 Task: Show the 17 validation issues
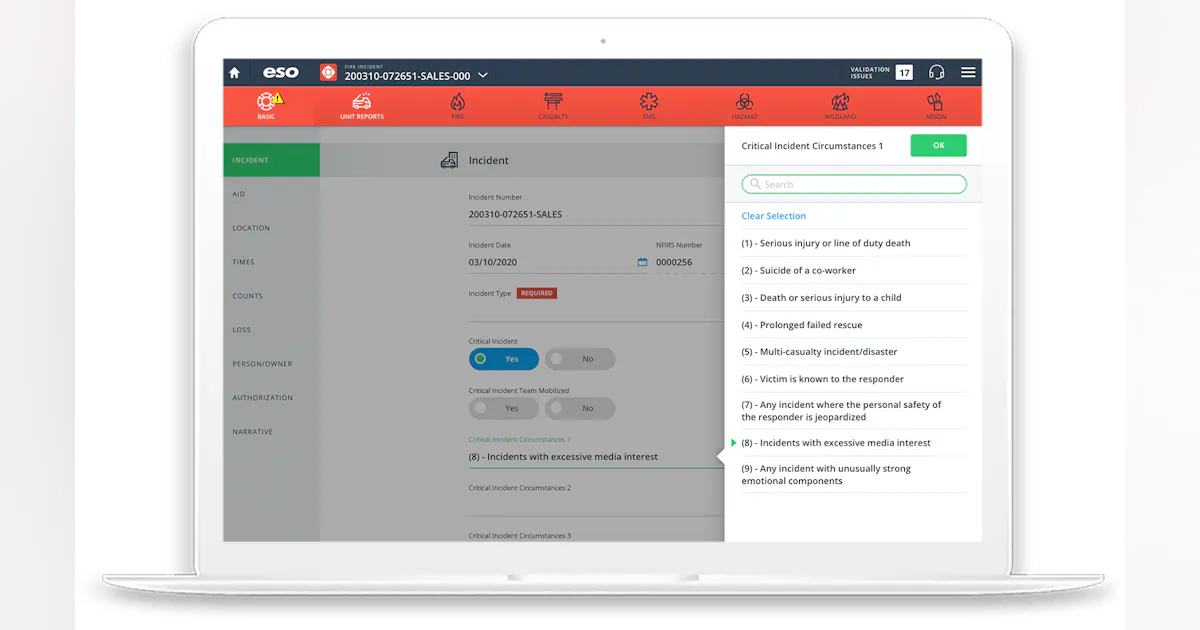click(904, 73)
